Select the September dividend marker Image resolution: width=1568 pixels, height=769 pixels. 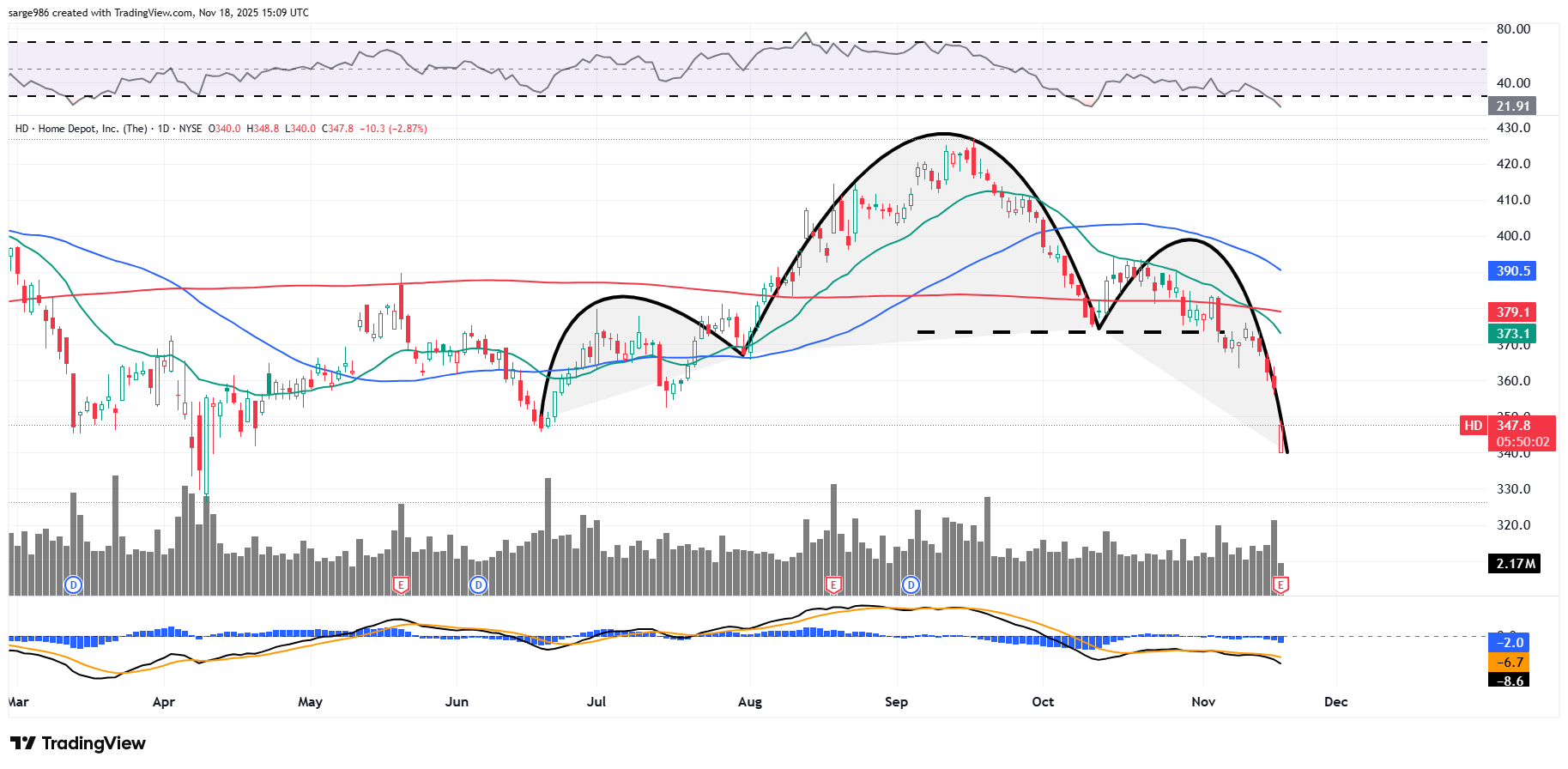[911, 584]
